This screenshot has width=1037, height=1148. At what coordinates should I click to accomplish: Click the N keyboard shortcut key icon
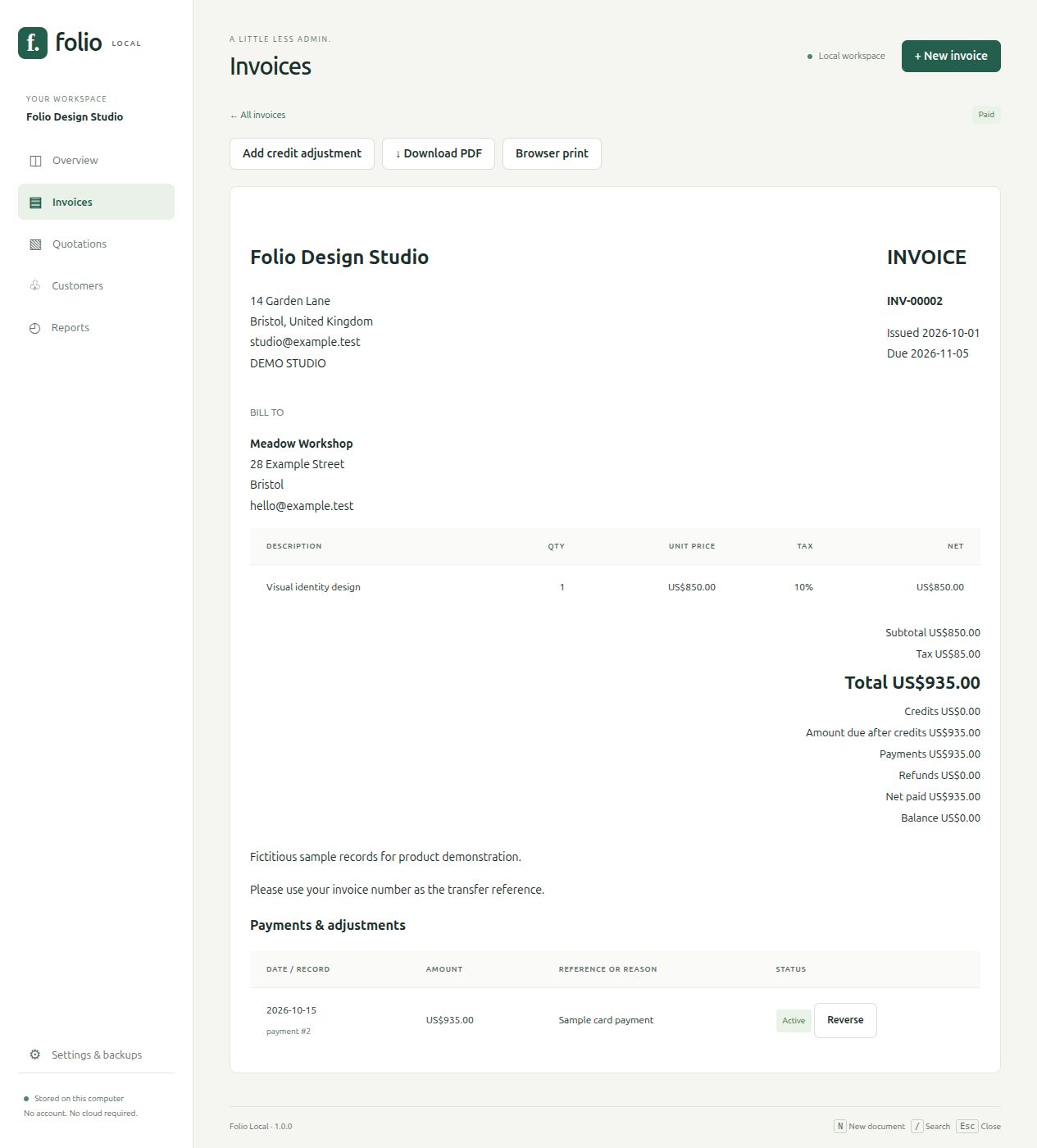[x=839, y=1126]
